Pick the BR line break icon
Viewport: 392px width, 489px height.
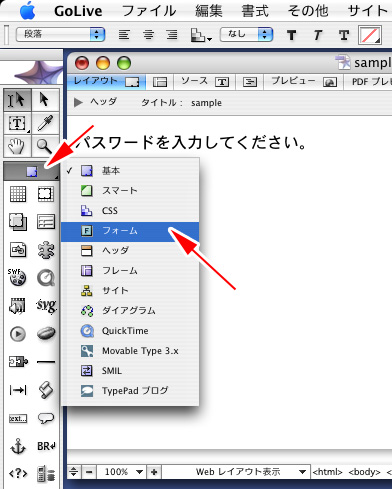coord(46,446)
